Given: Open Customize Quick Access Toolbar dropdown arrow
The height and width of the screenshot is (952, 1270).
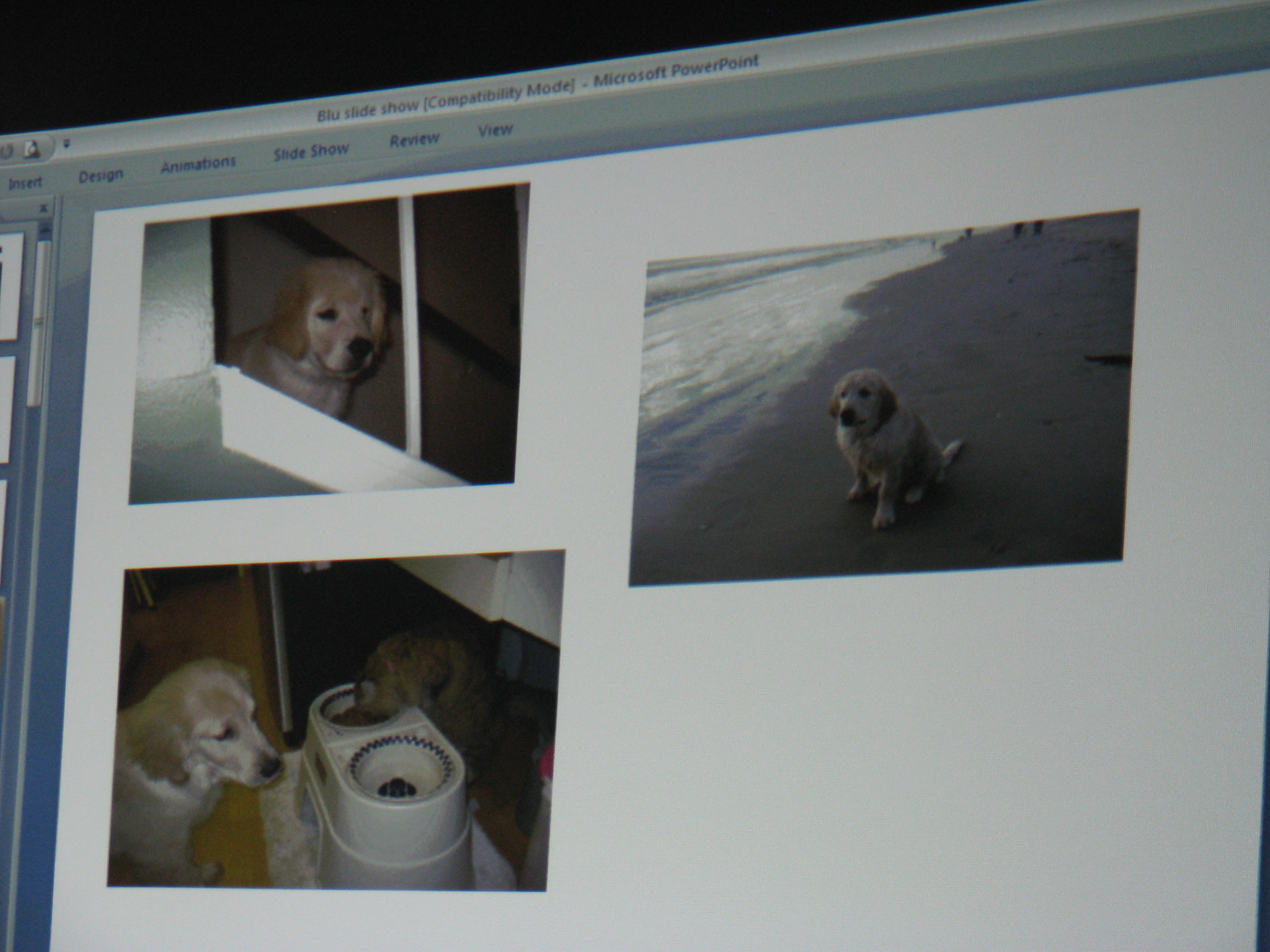Looking at the screenshot, I should 66,144.
